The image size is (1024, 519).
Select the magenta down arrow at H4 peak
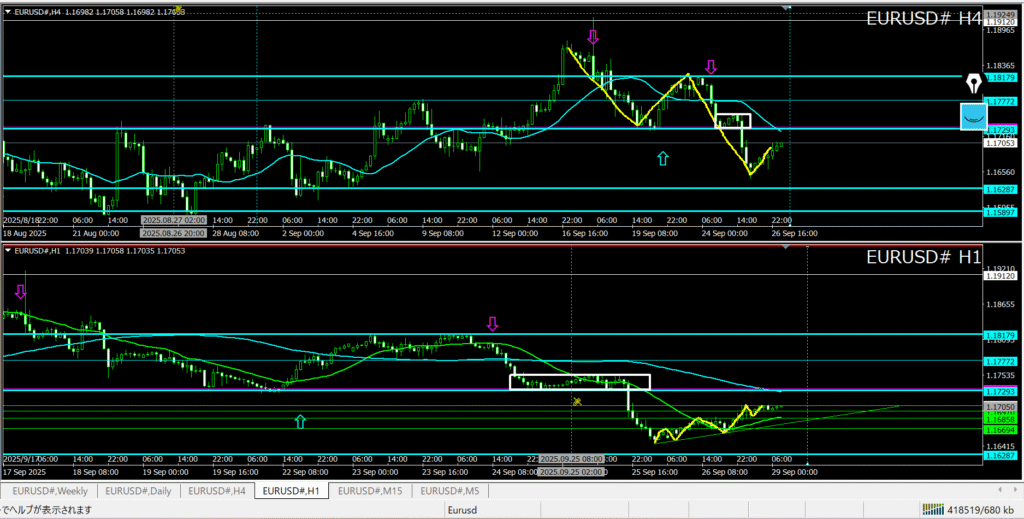coord(593,37)
